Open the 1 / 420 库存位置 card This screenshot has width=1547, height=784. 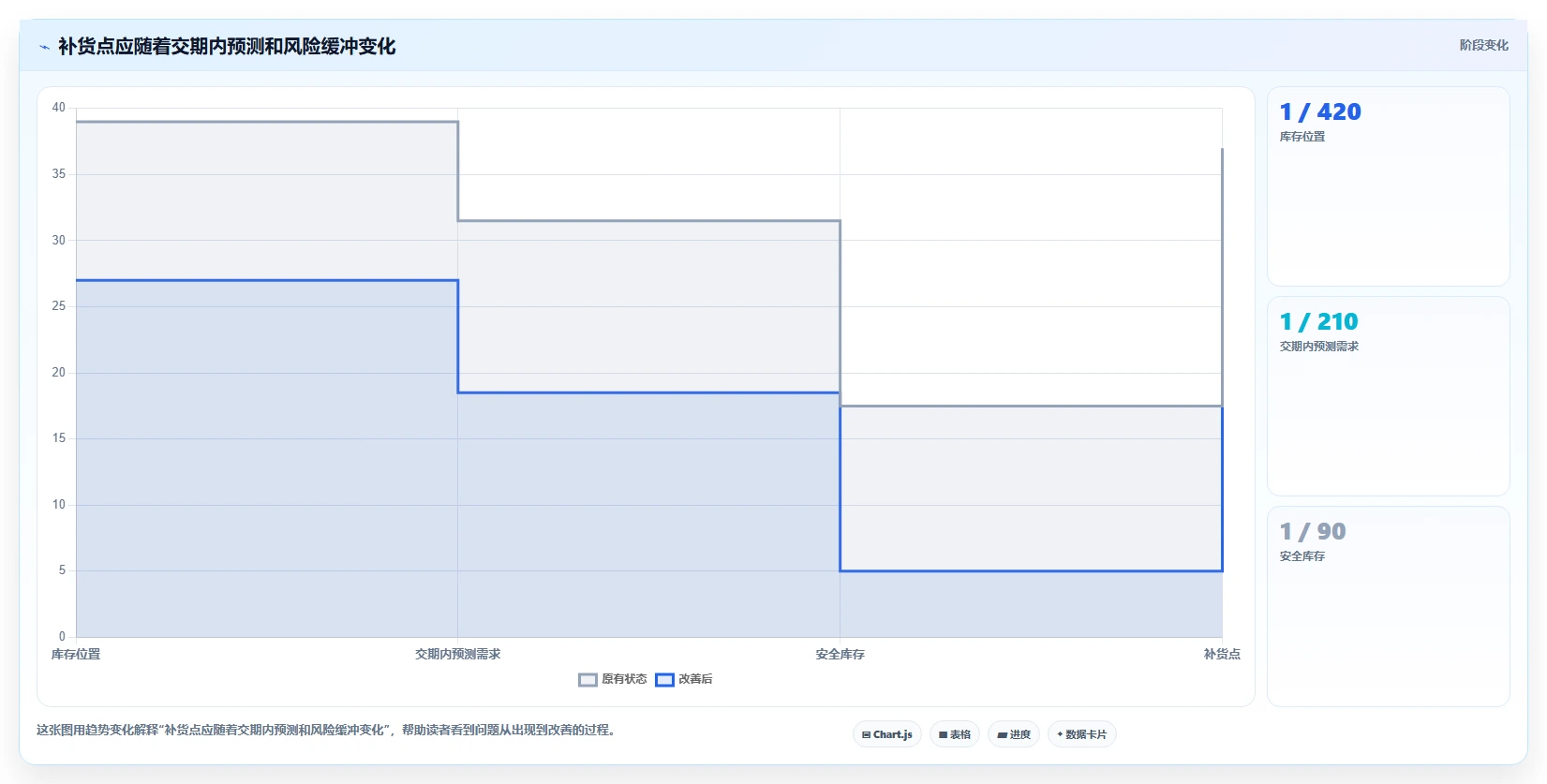tap(1389, 186)
